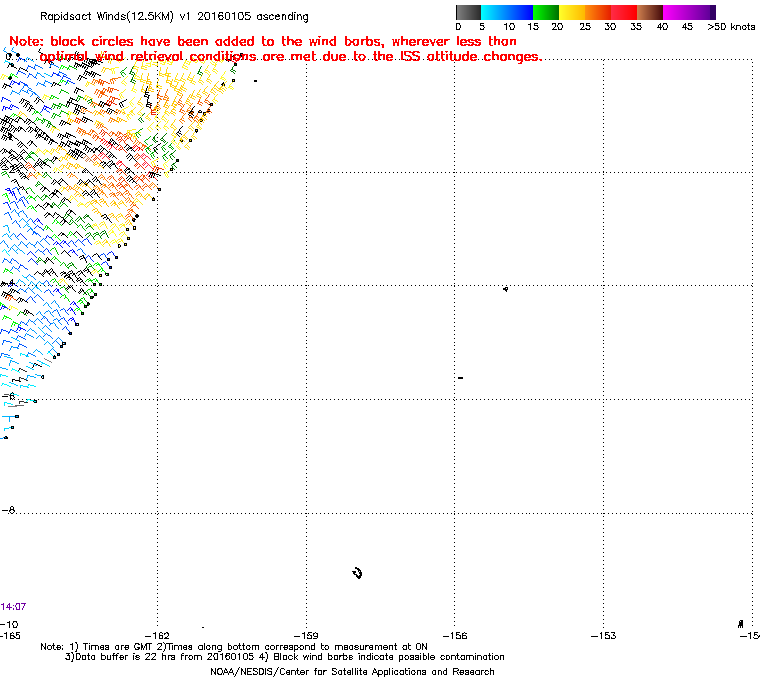Click the red 'Note: black circles have been added' line

coord(263,41)
